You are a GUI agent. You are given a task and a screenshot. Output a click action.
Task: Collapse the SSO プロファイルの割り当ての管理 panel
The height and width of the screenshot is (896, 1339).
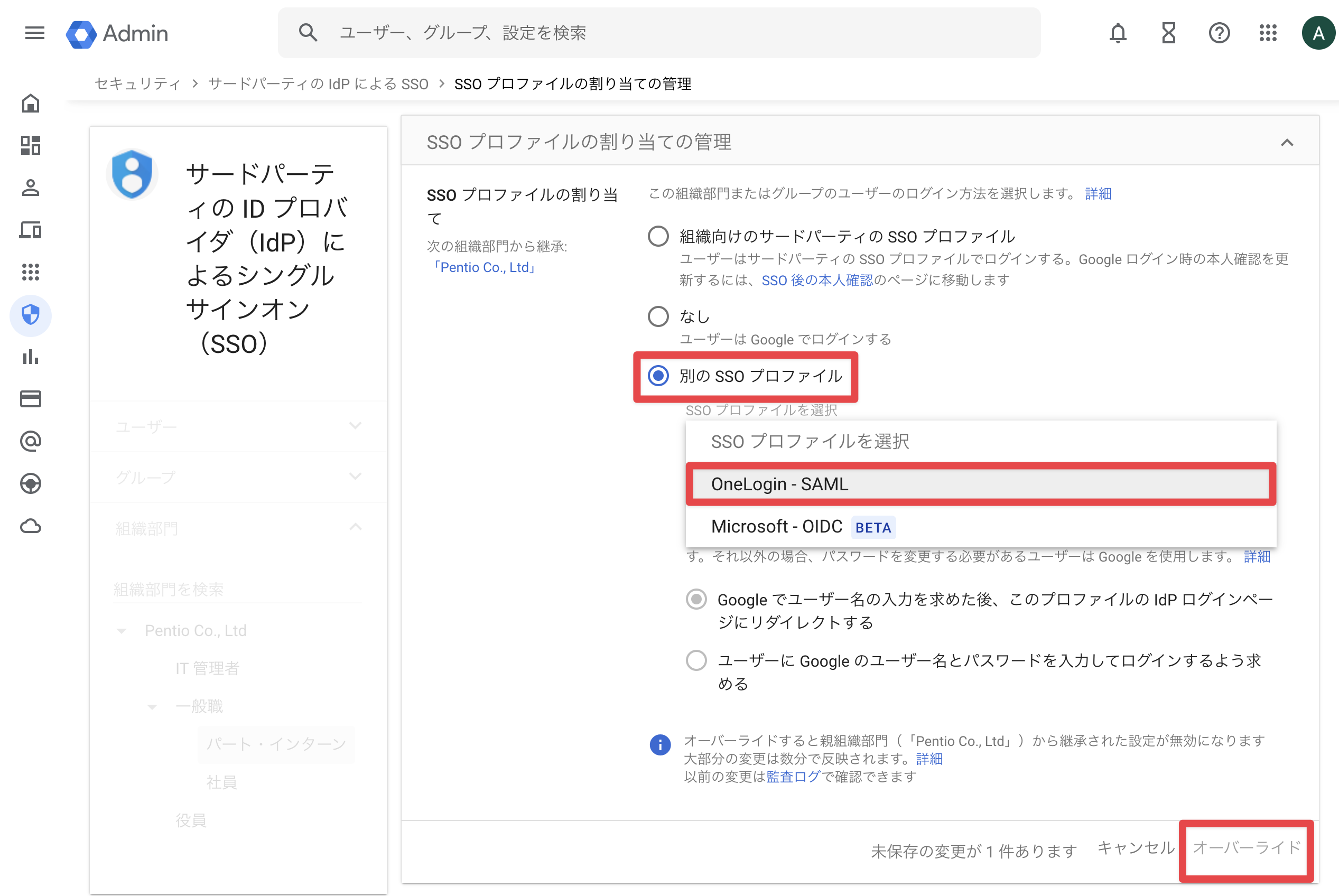[x=1287, y=142]
